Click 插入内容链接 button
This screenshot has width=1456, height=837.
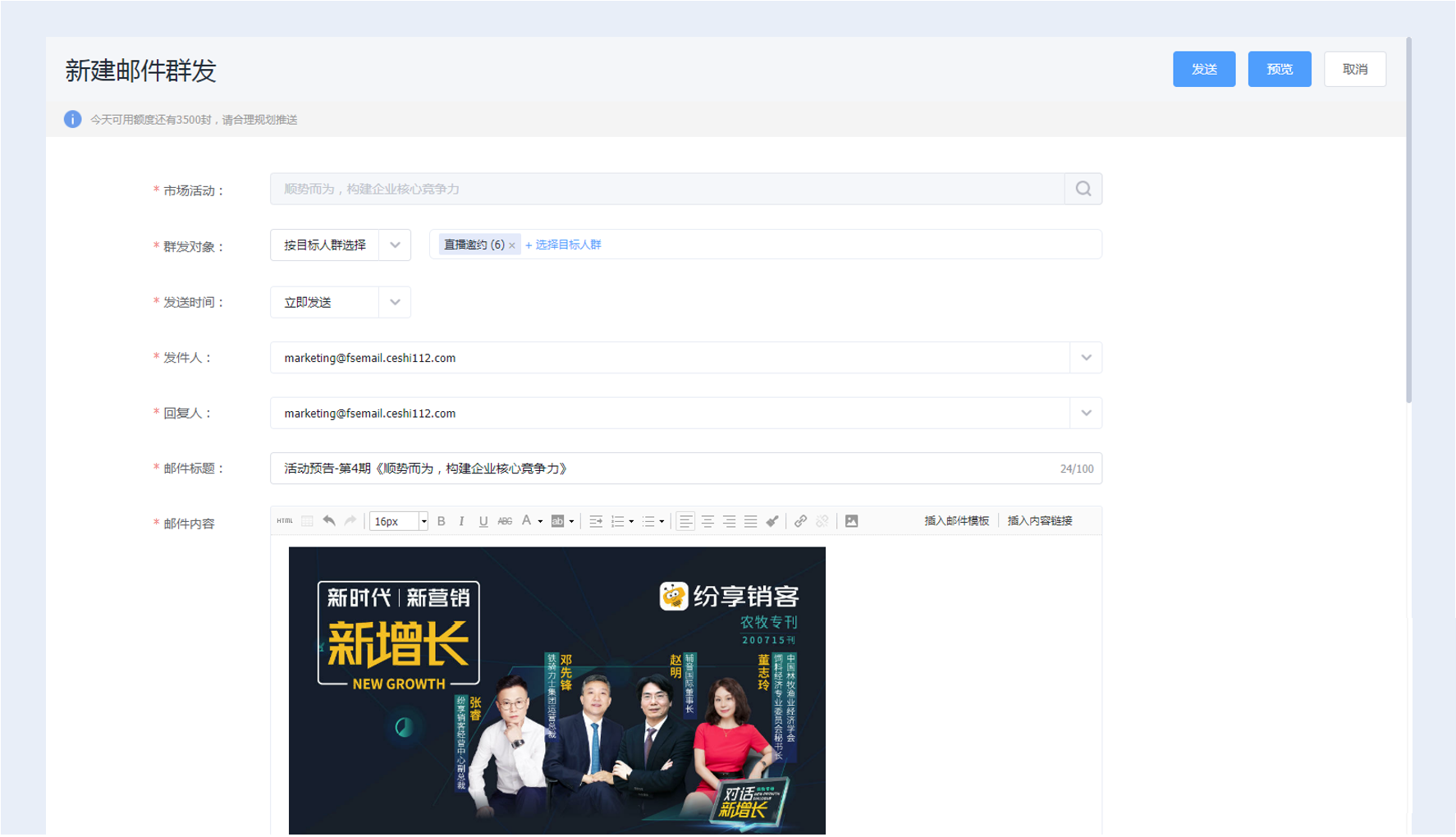[x=1040, y=521]
